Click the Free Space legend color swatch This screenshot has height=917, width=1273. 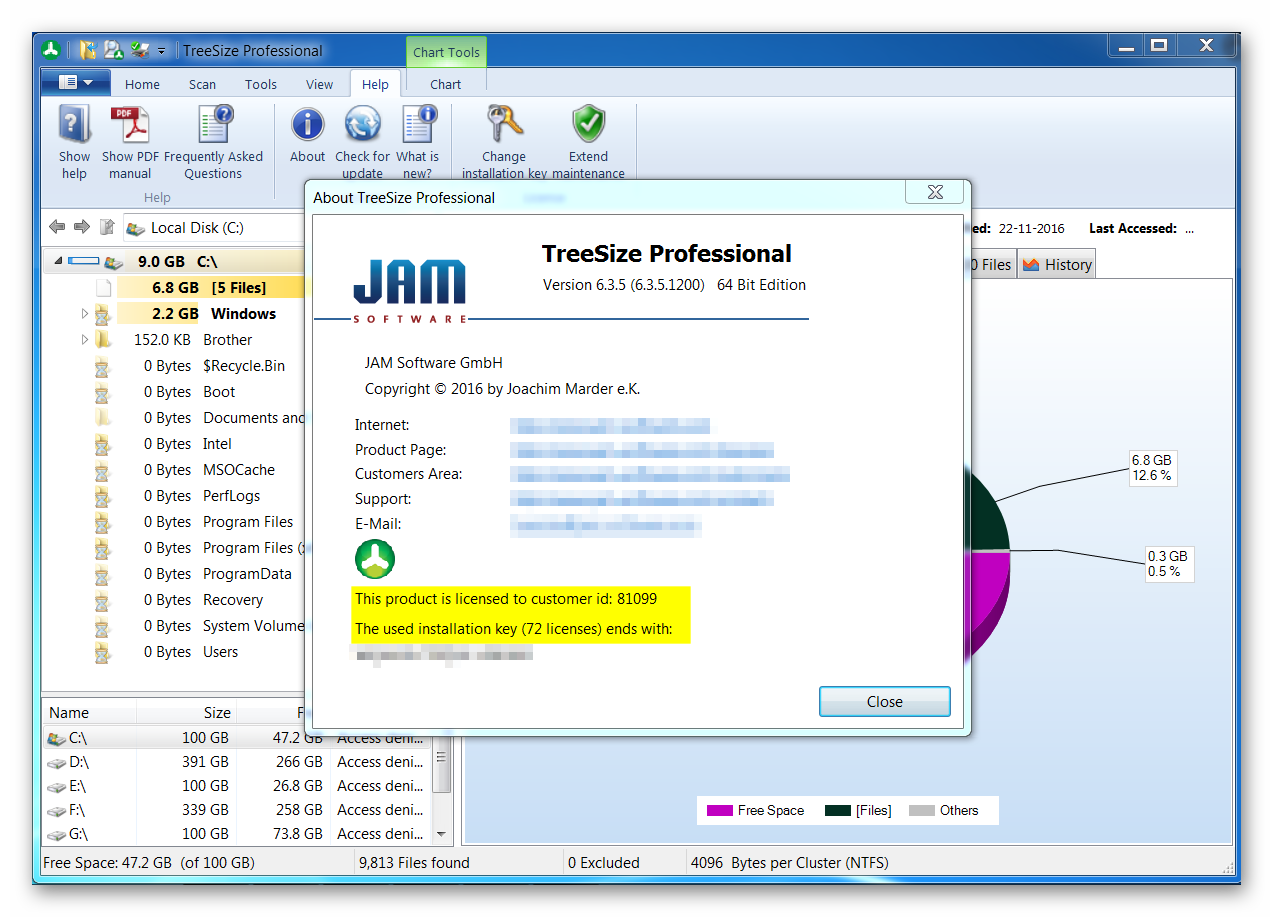click(720, 811)
